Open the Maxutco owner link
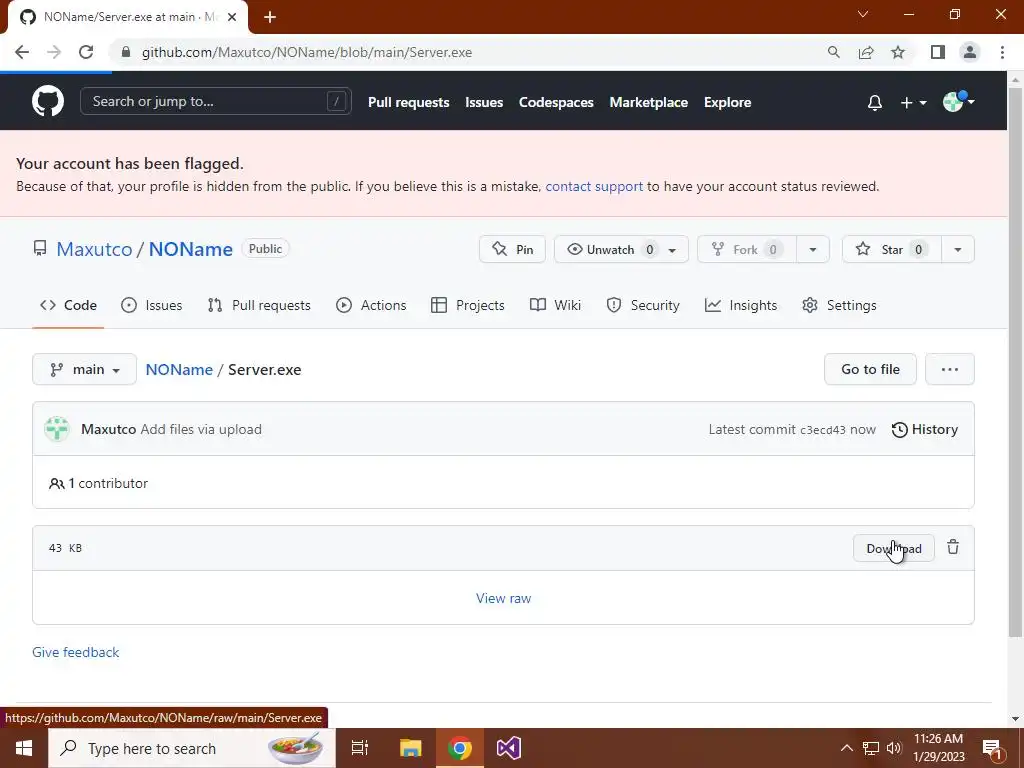Image resolution: width=1024 pixels, height=768 pixels. tap(94, 249)
